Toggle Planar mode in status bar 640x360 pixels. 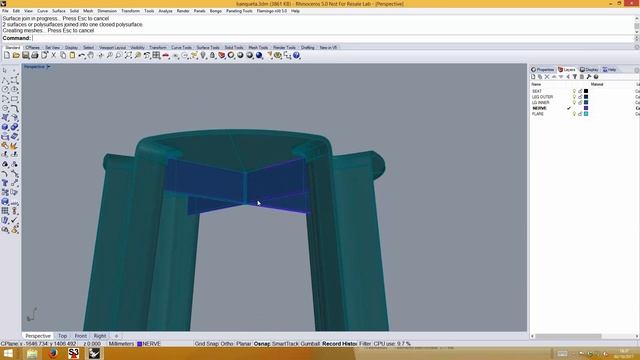coord(244,344)
